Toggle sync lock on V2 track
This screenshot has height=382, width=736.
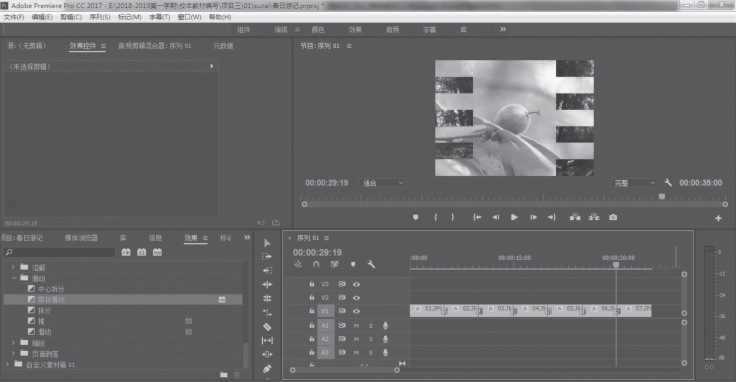(342, 298)
